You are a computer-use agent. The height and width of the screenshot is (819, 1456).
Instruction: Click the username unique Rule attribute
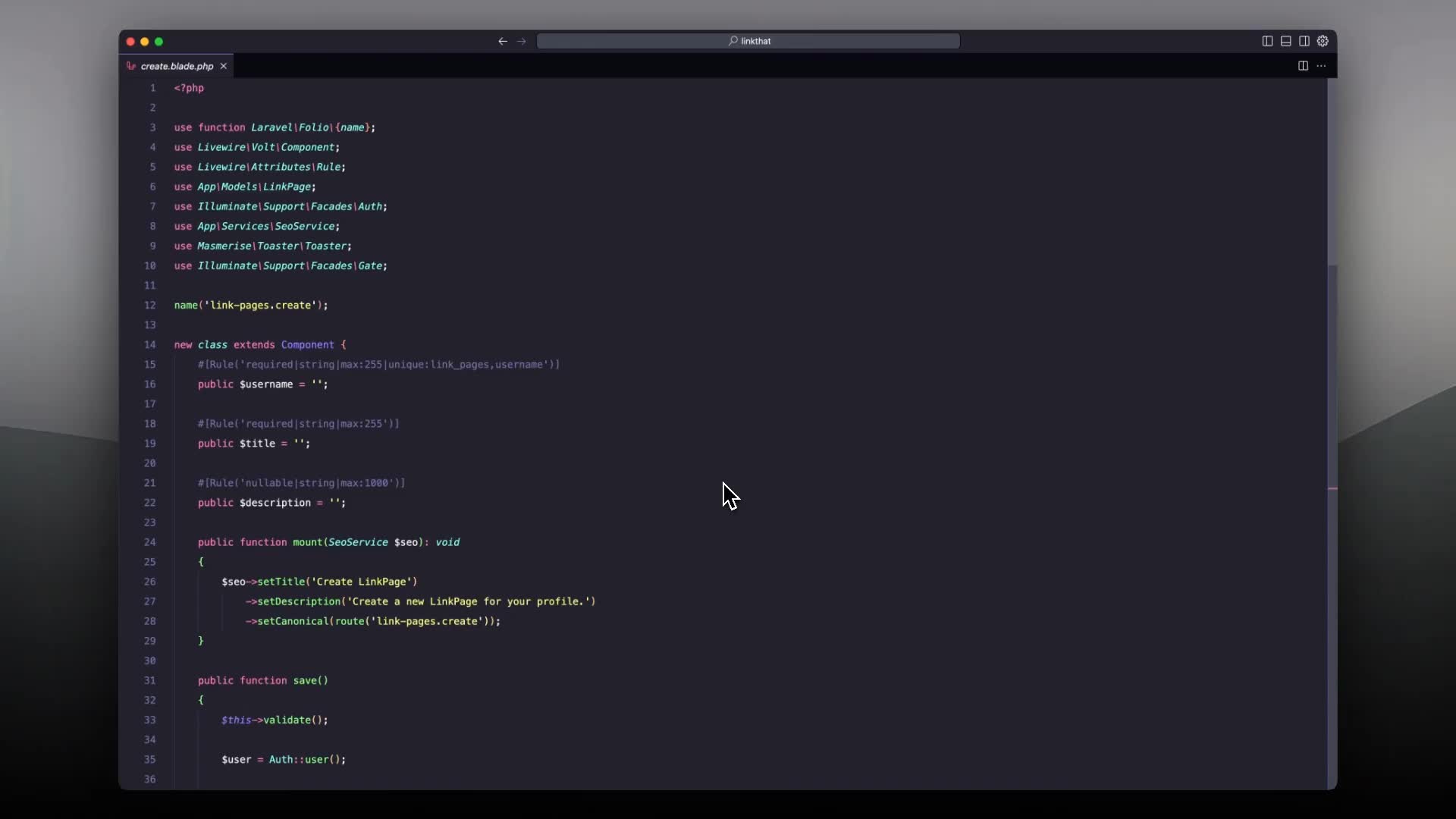378,364
